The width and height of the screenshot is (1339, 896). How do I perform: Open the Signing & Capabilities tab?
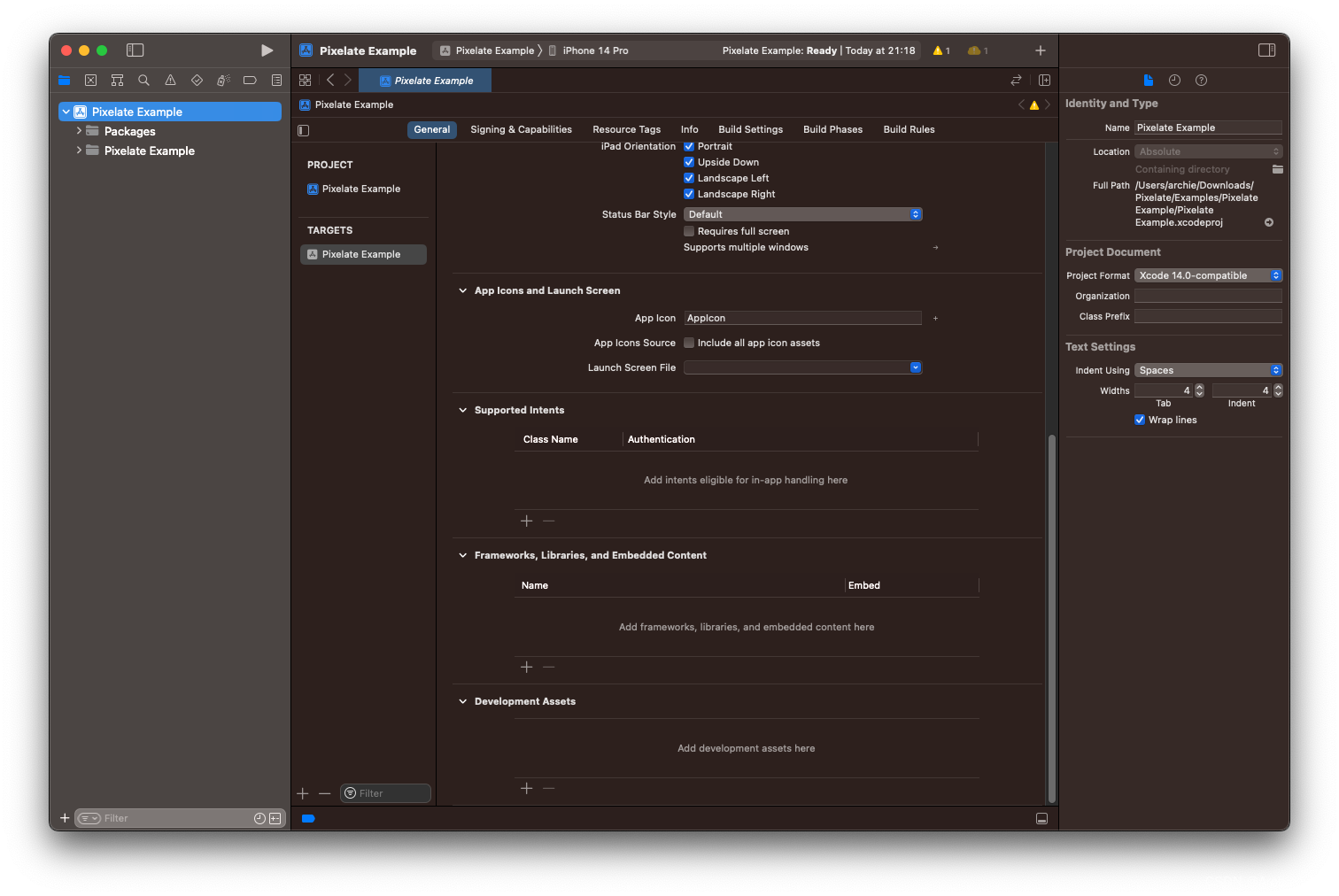tap(521, 129)
